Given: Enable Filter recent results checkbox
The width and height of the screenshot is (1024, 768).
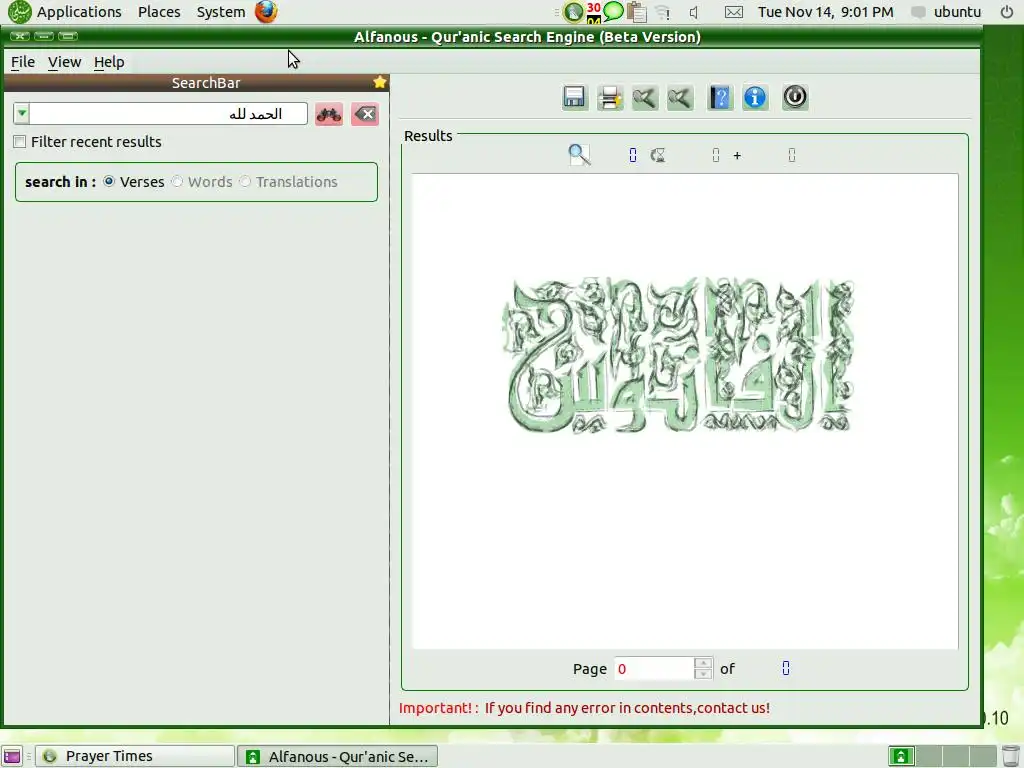Looking at the screenshot, I should [20, 142].
